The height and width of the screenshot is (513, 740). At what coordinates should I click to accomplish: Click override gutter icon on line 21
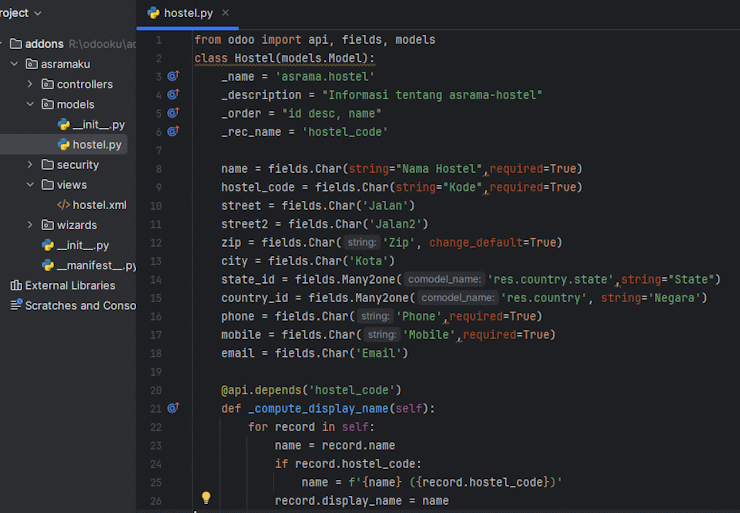point(173,408)
